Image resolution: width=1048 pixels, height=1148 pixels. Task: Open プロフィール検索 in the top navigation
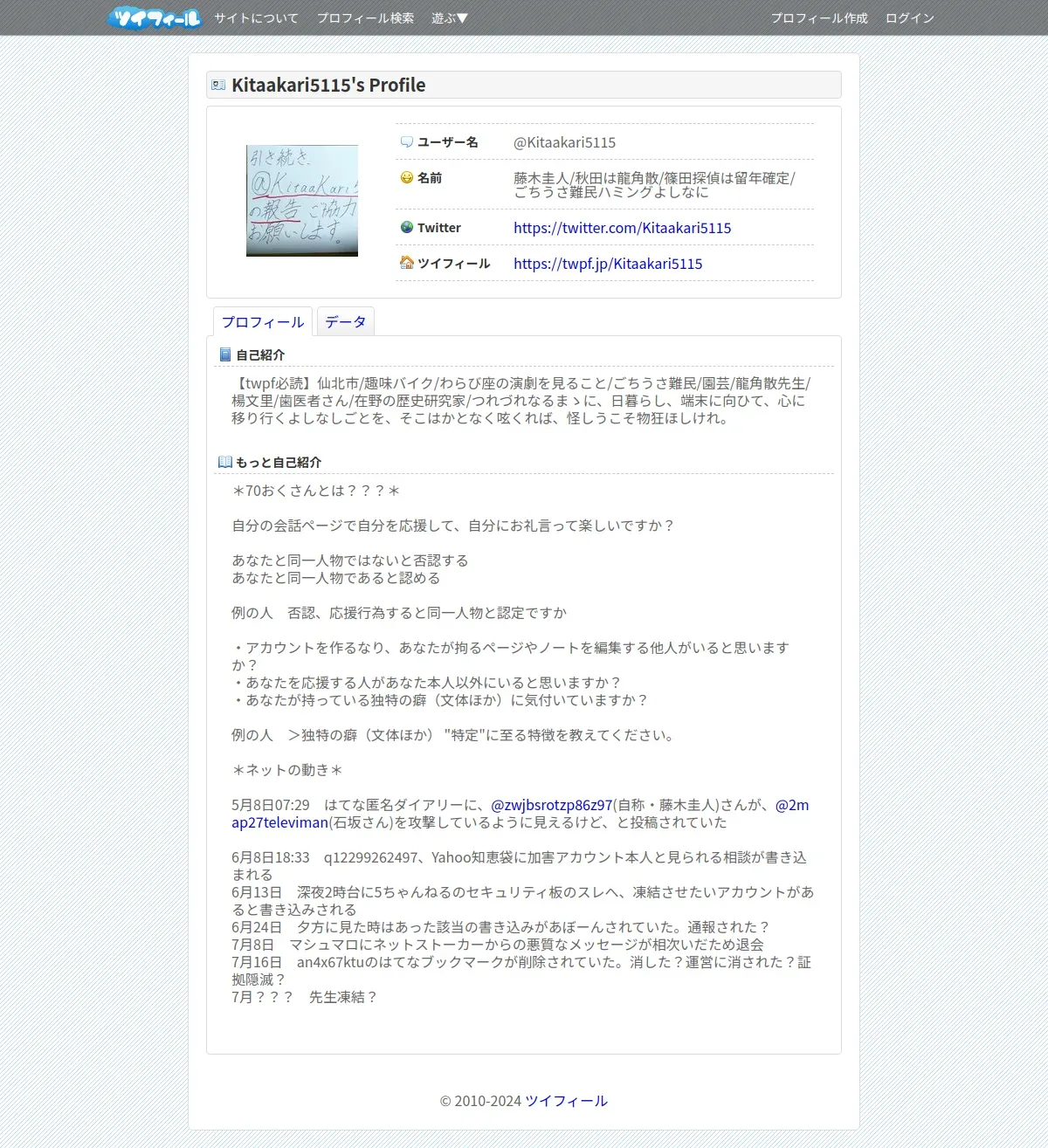click(x=365, y=17)
